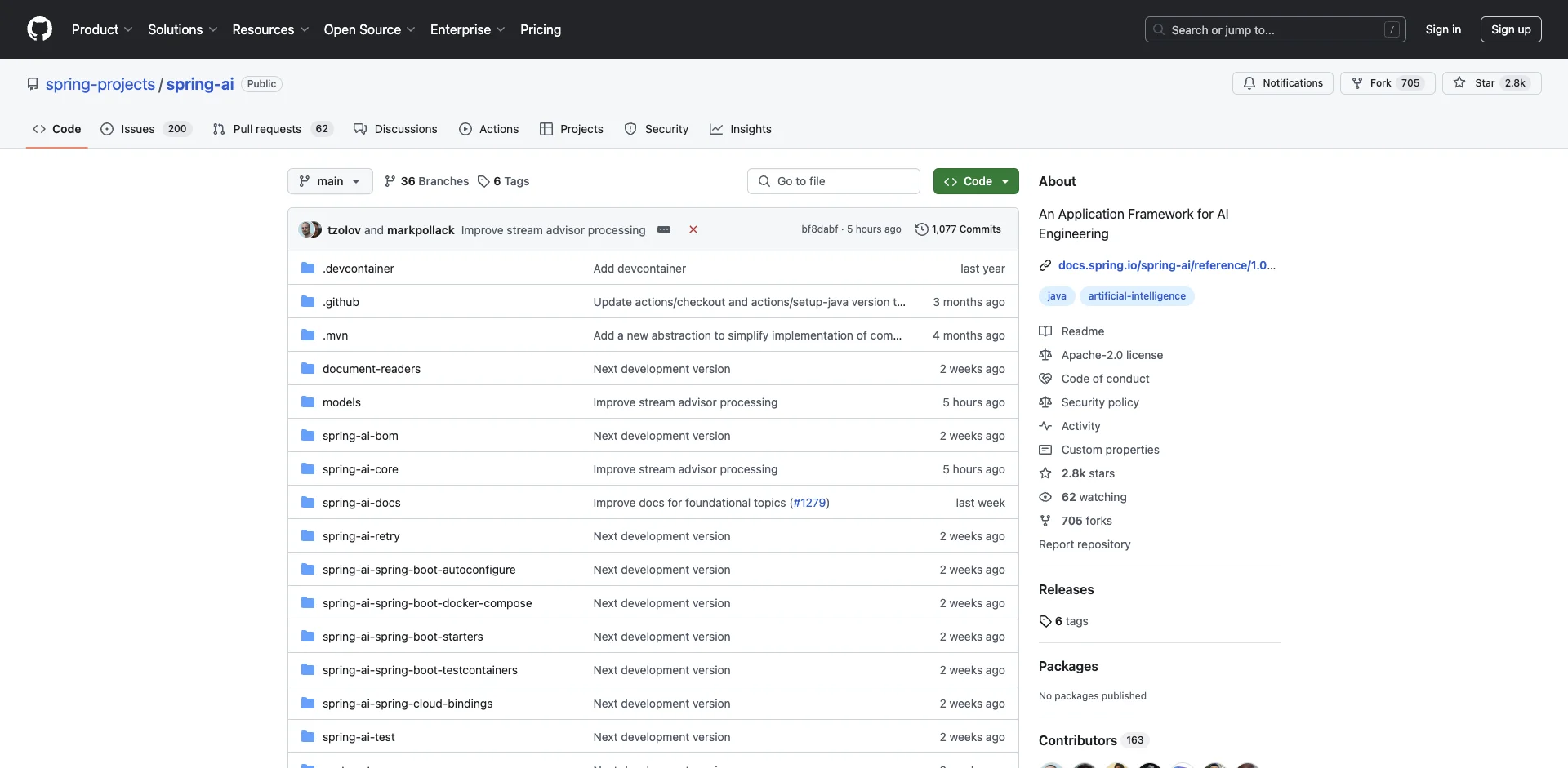
Task: Click the Sign up button
Action: tap(1511, 29)
